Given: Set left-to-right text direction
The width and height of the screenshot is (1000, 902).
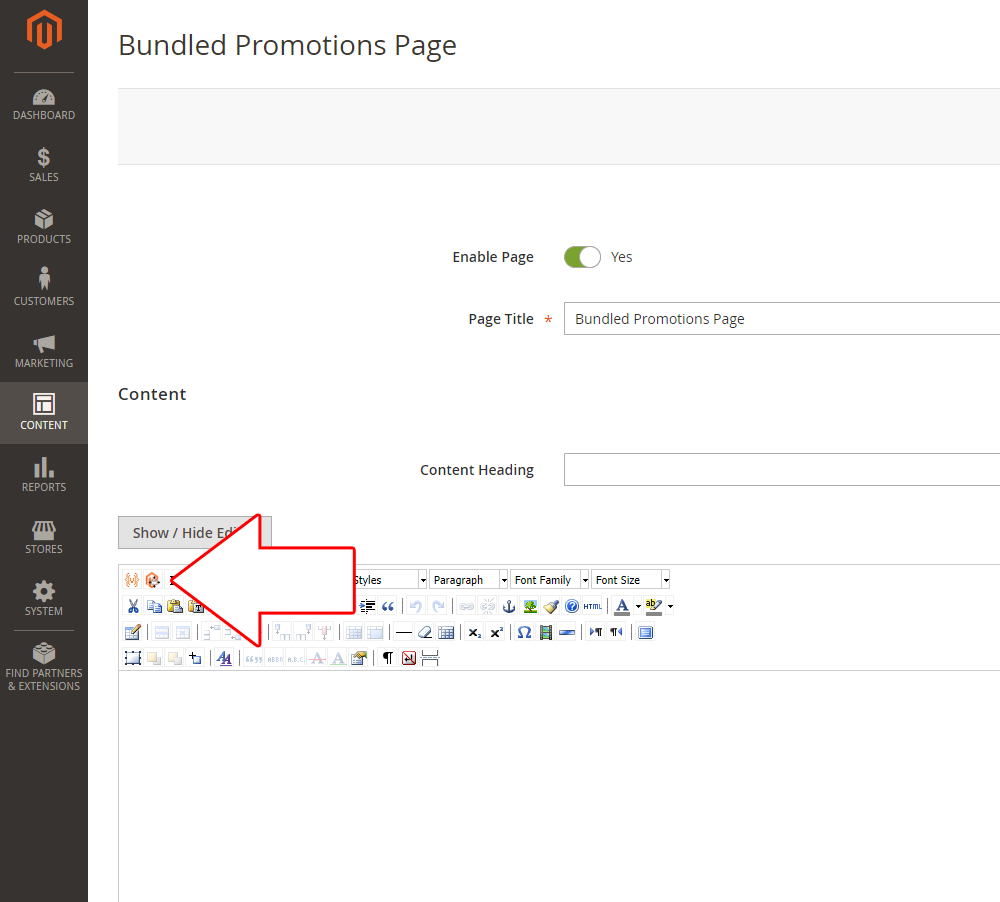Looking at the screenshot, I should point(596,632).
